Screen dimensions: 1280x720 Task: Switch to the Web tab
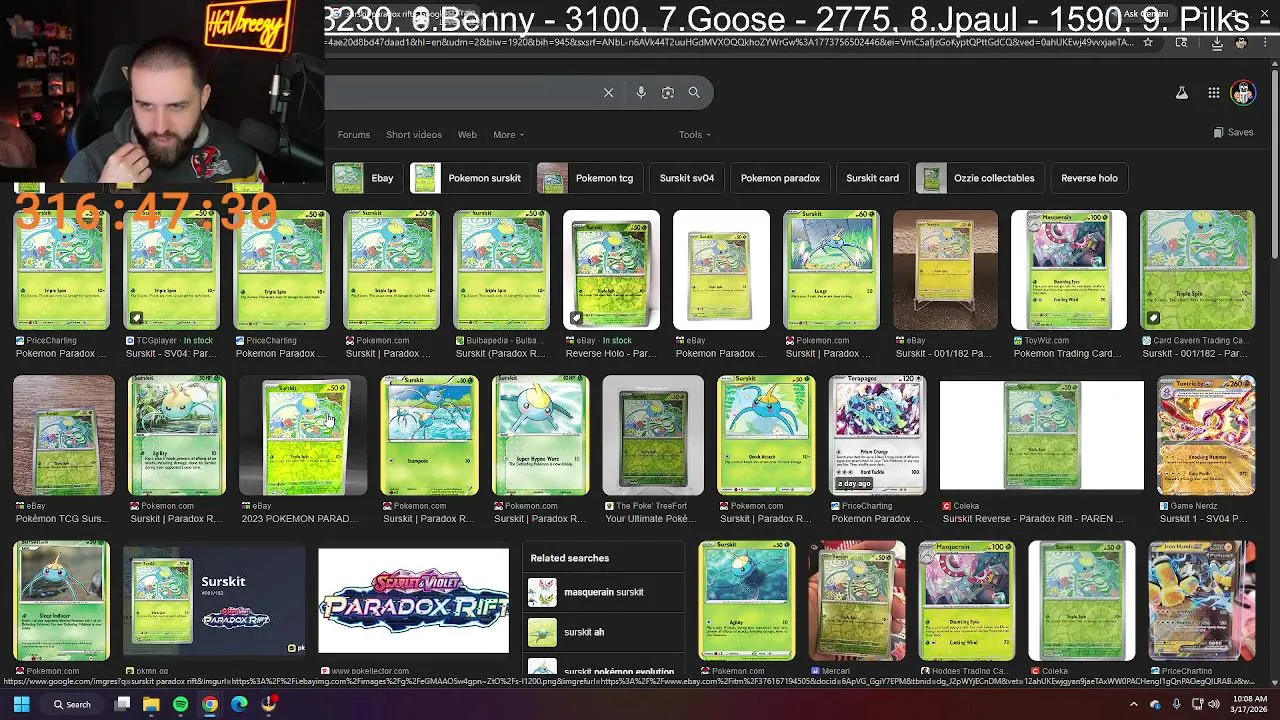pos(467,134)
